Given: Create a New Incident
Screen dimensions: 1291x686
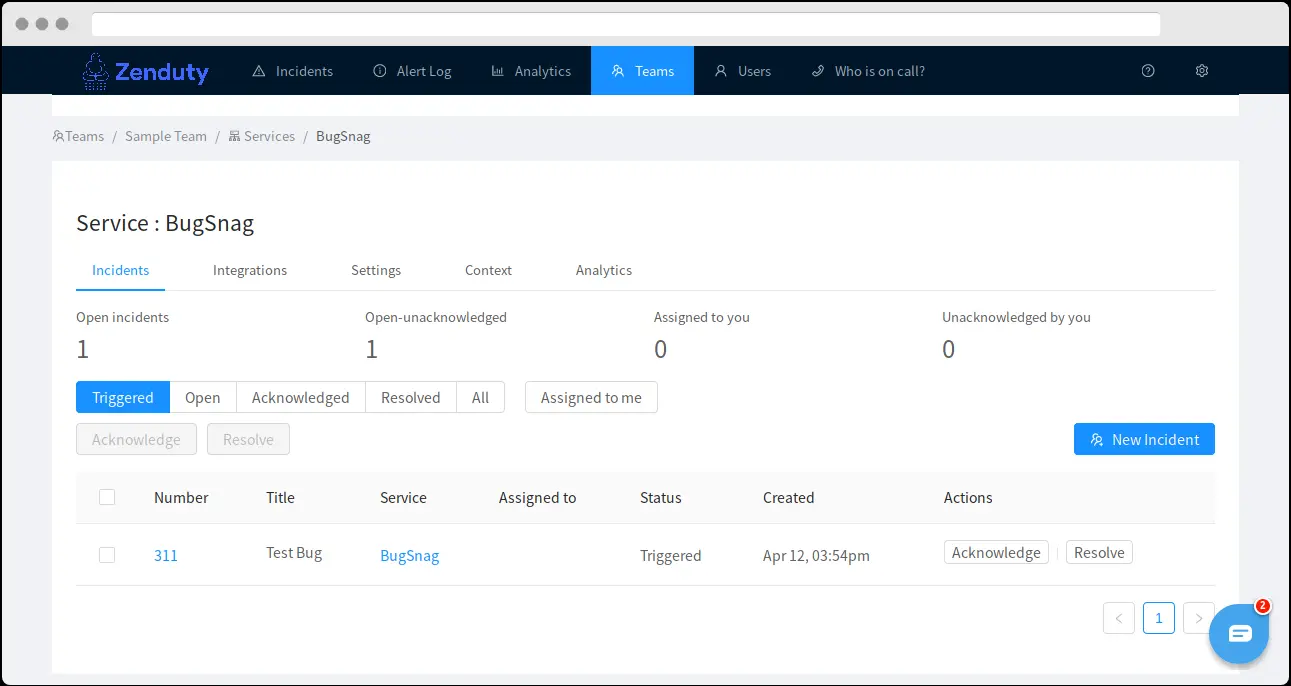Looking at the screenshot, I should (1144, 439).
